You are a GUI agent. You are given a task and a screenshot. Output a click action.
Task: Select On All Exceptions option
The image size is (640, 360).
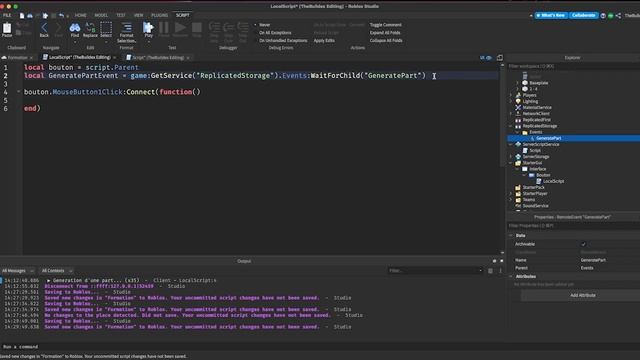tap(275, 33)
